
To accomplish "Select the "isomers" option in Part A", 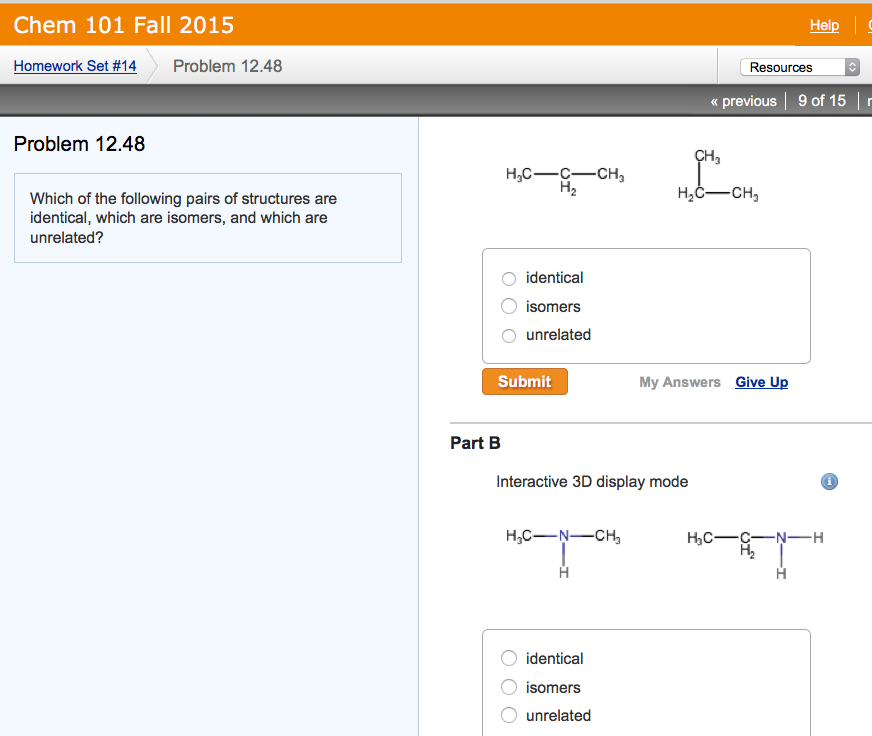I will coord(509,306).
